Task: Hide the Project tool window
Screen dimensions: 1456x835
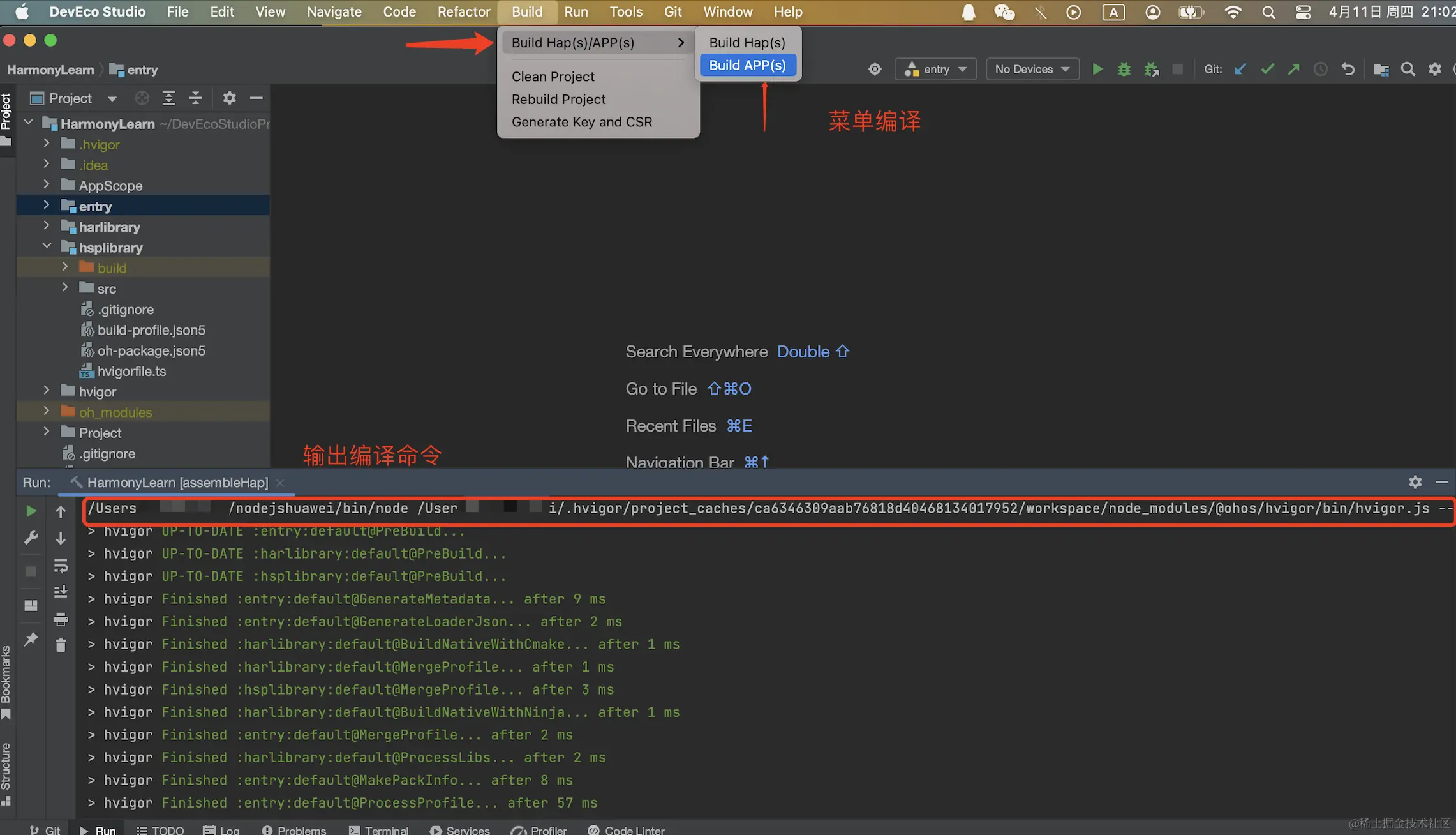Action: [x=256, y=98]
